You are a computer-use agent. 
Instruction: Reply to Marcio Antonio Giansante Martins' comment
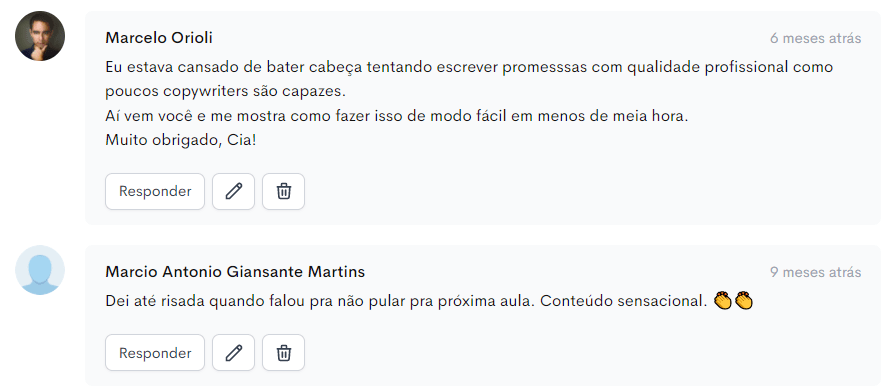tap(155, 353)
